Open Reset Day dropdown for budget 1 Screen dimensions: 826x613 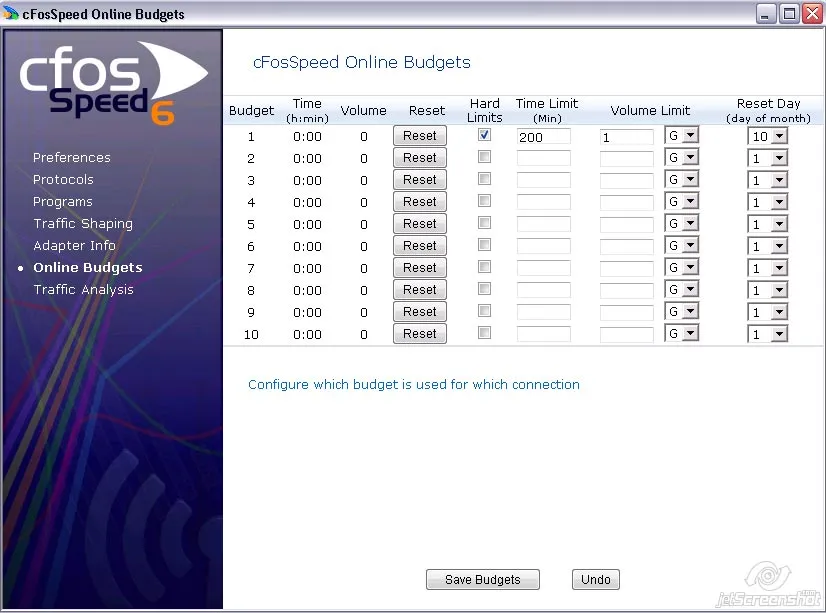click(768, 136)
